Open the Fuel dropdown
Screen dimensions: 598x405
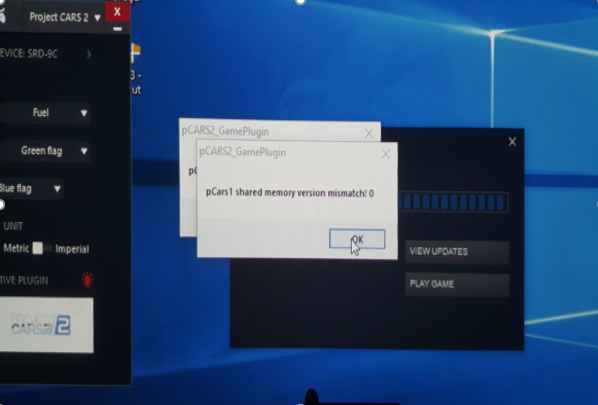pos(45,113)
